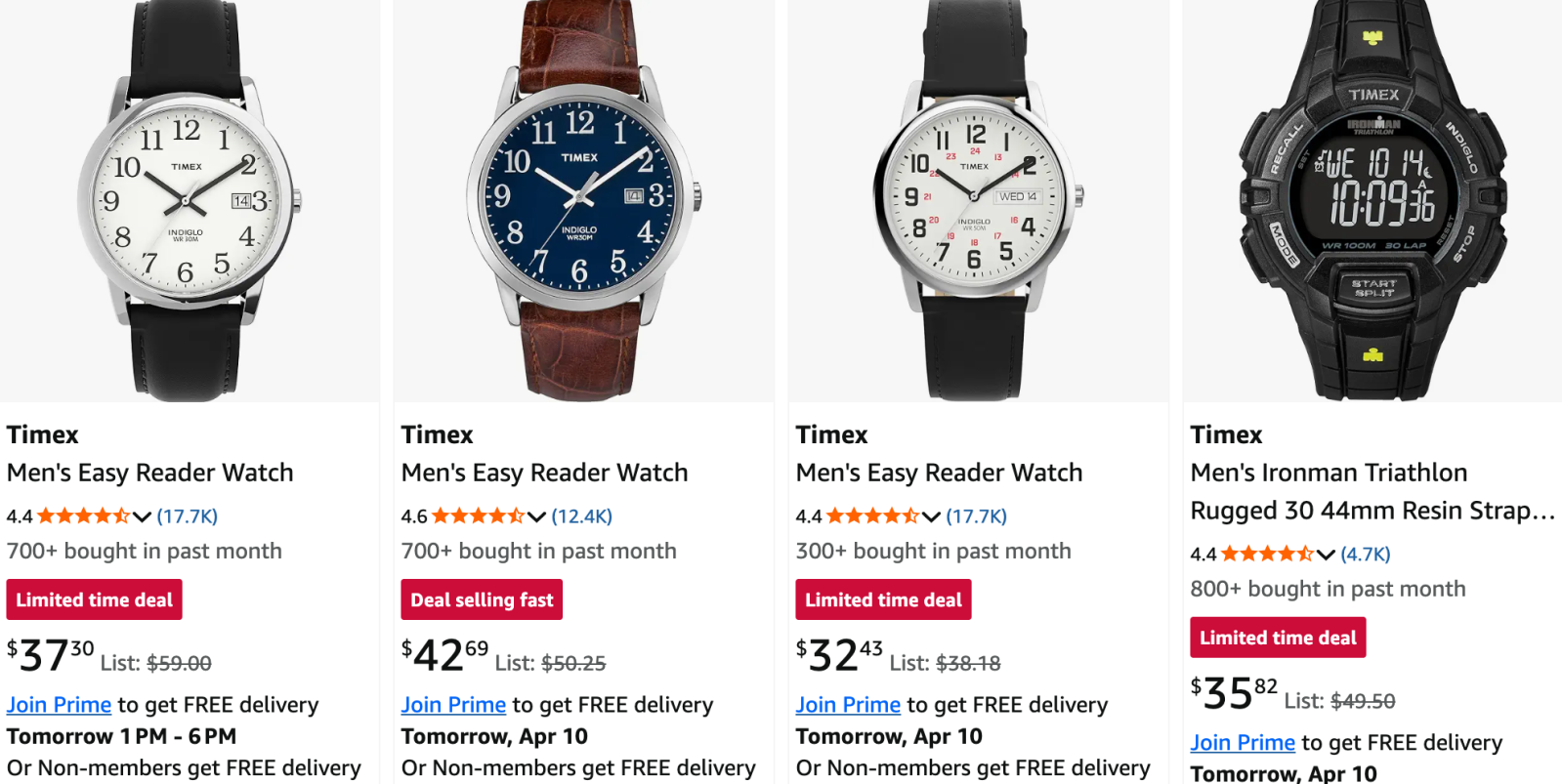Viewport: 1562px width, 784px height.
Task: Expand rating chevron for first watch
Action: [143, 516]
